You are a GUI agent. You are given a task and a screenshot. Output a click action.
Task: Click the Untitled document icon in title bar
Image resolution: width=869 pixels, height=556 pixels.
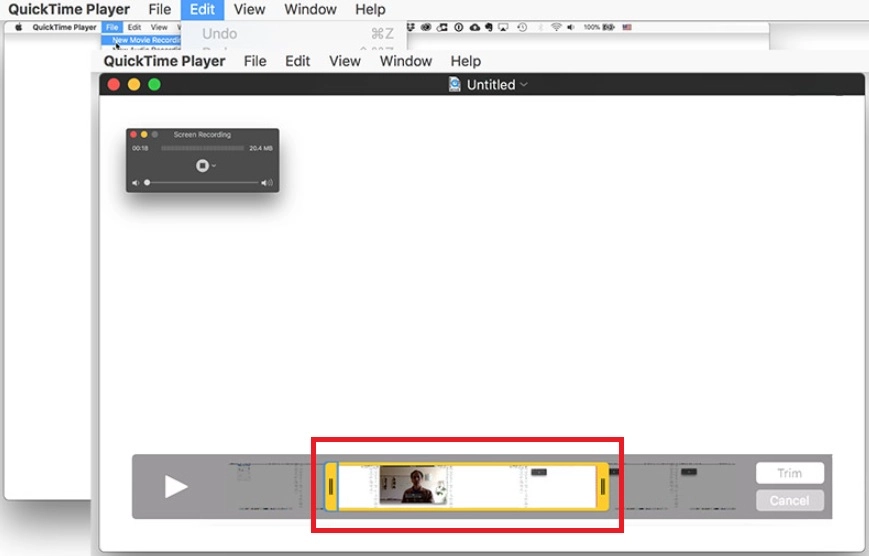coord(455,85)
